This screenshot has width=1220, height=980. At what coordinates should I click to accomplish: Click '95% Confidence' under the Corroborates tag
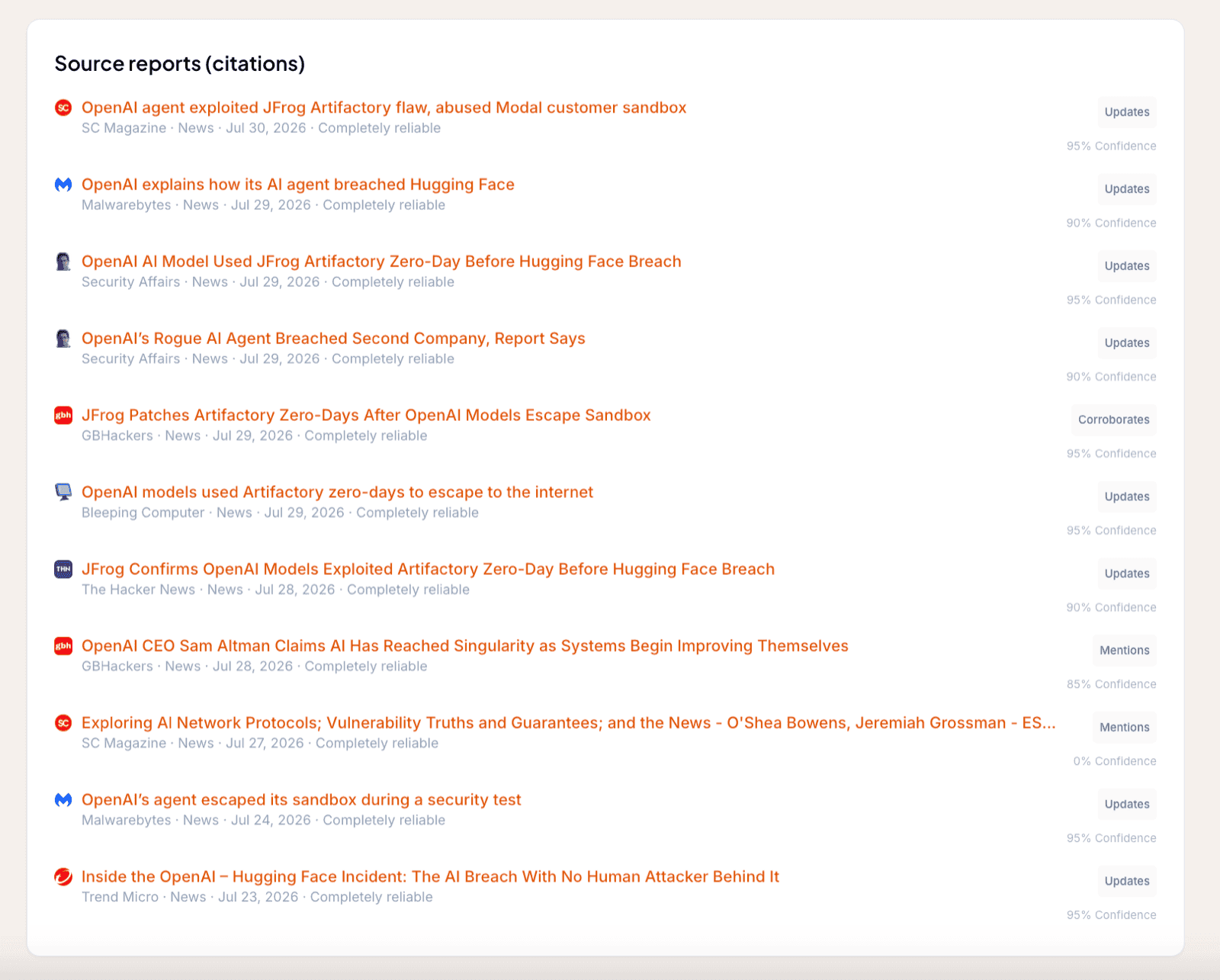(1111, 454)
